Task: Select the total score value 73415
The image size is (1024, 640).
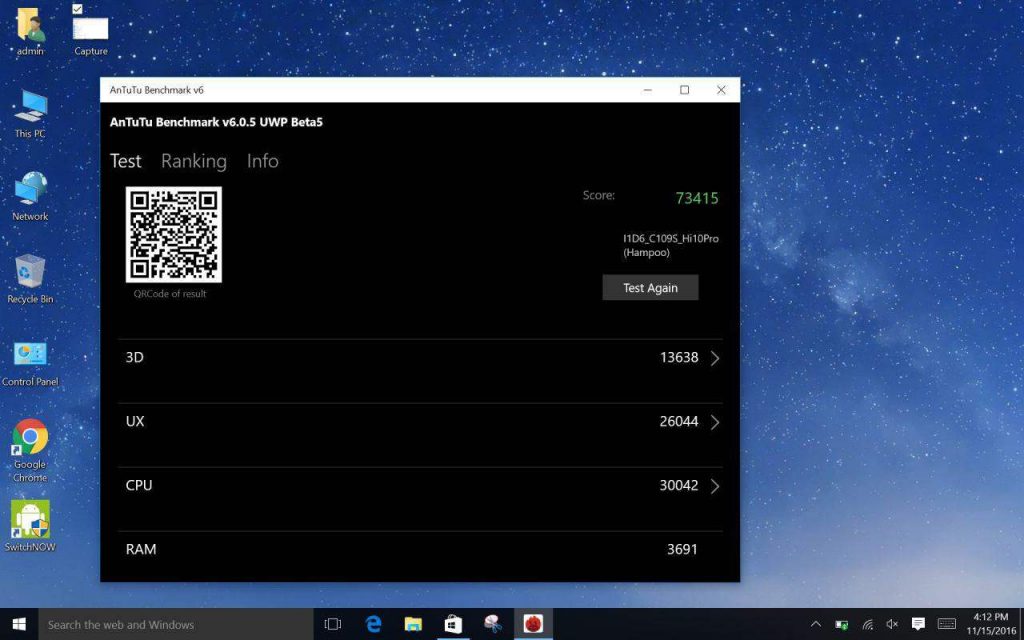Action: 697,198
